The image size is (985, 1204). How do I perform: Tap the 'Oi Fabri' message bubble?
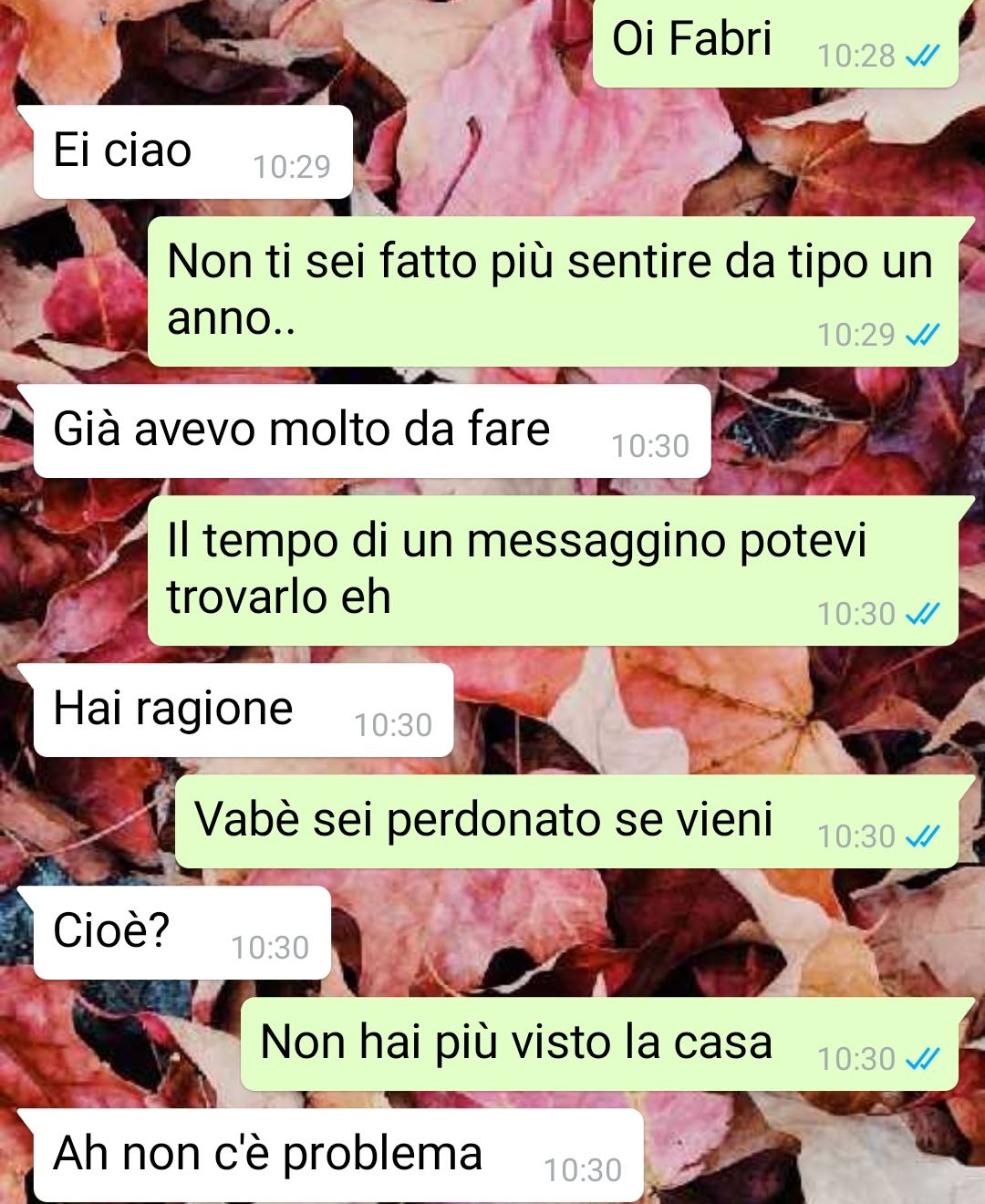point(776,43)
